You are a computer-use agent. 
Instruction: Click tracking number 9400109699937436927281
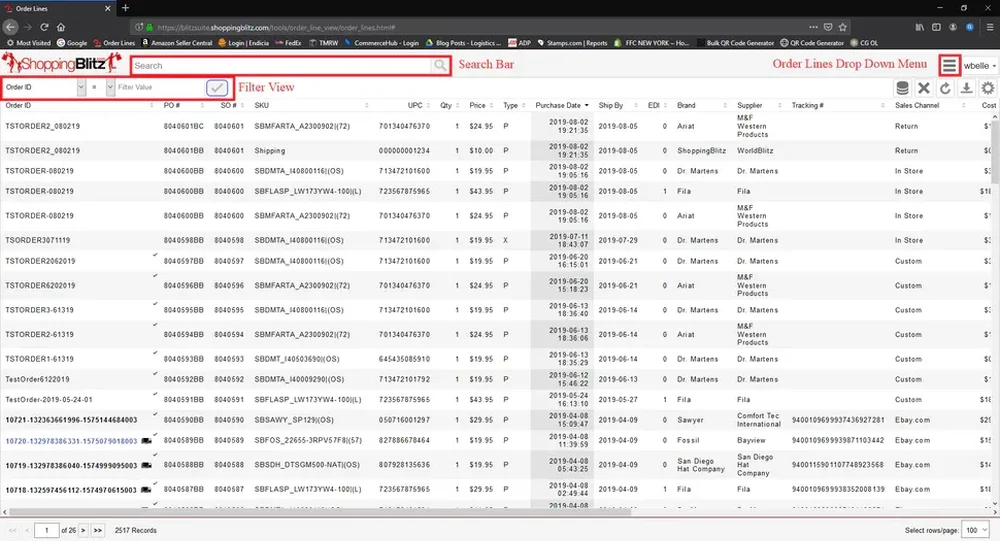coord(838,420)
